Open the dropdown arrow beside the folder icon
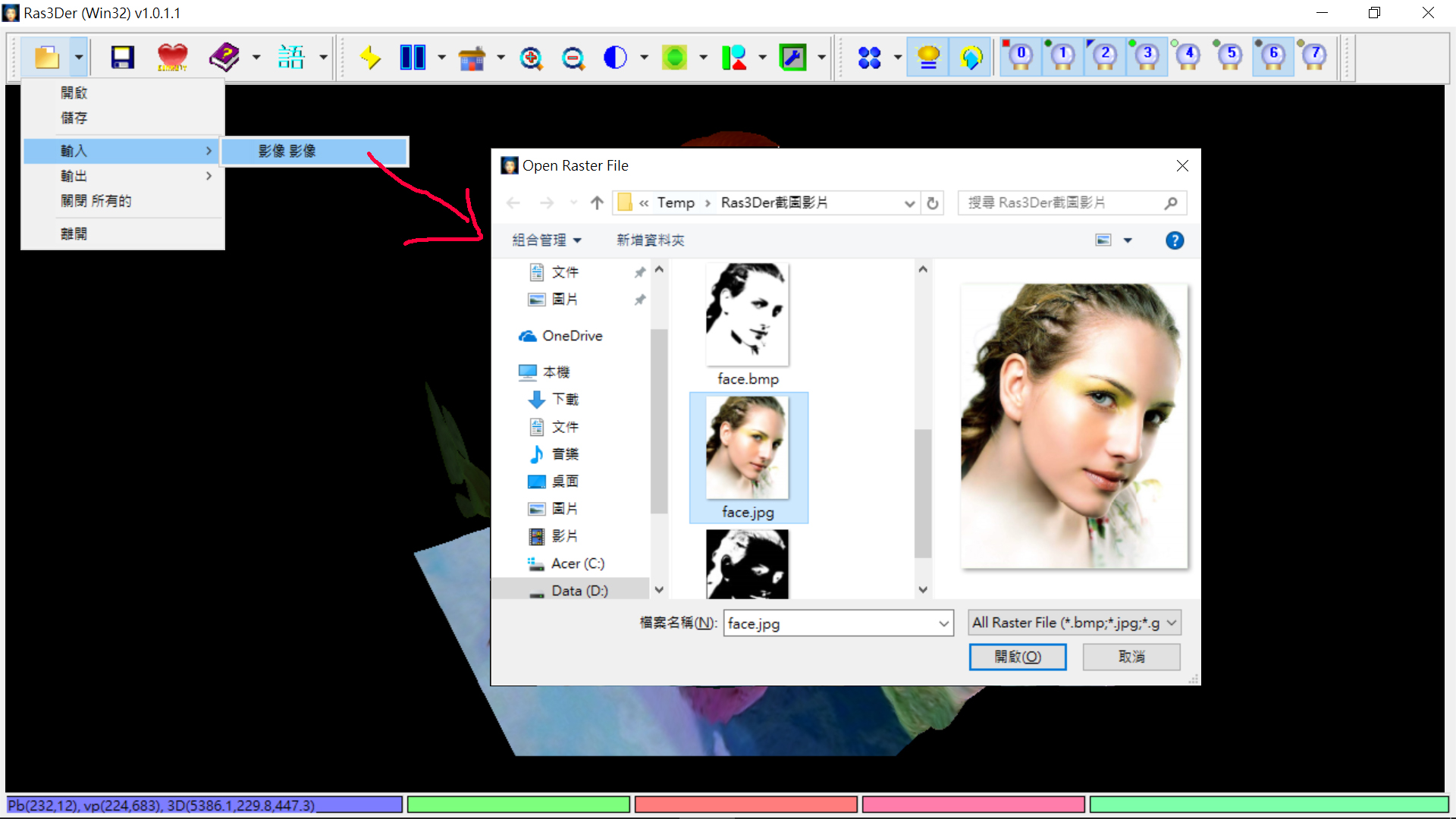 tap(78, 57)
